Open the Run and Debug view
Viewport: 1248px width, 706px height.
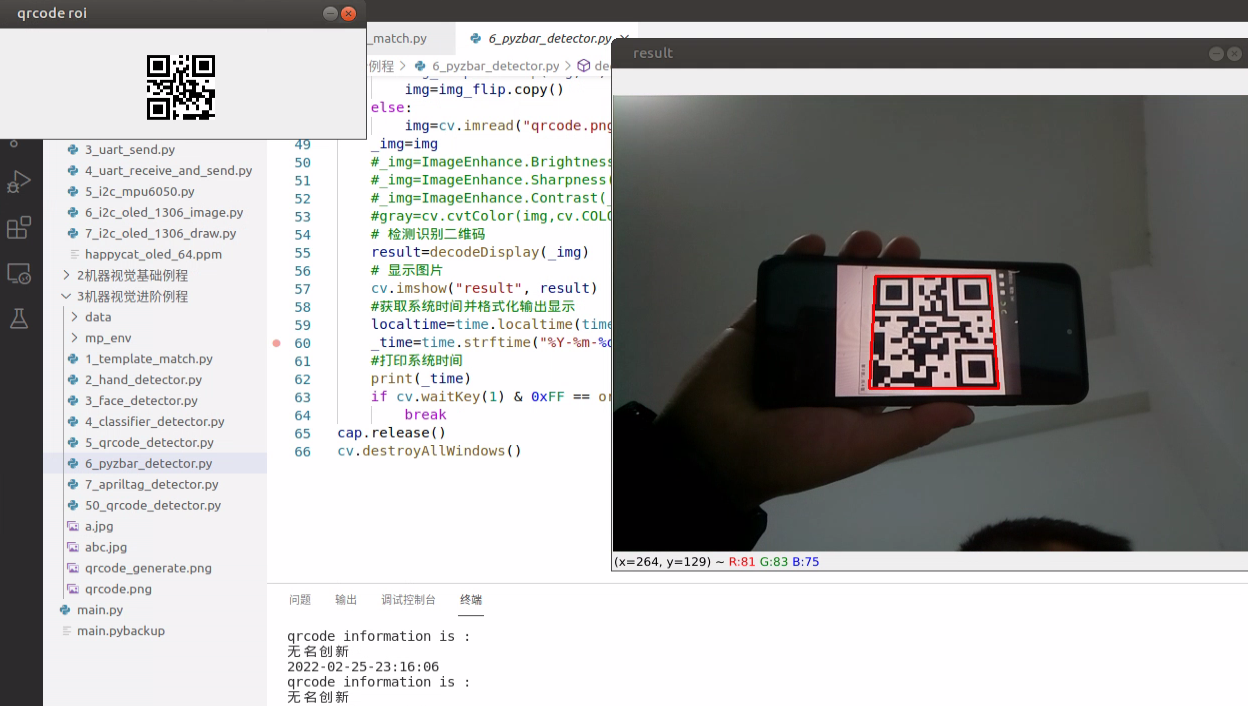click(x=18, y=182)
